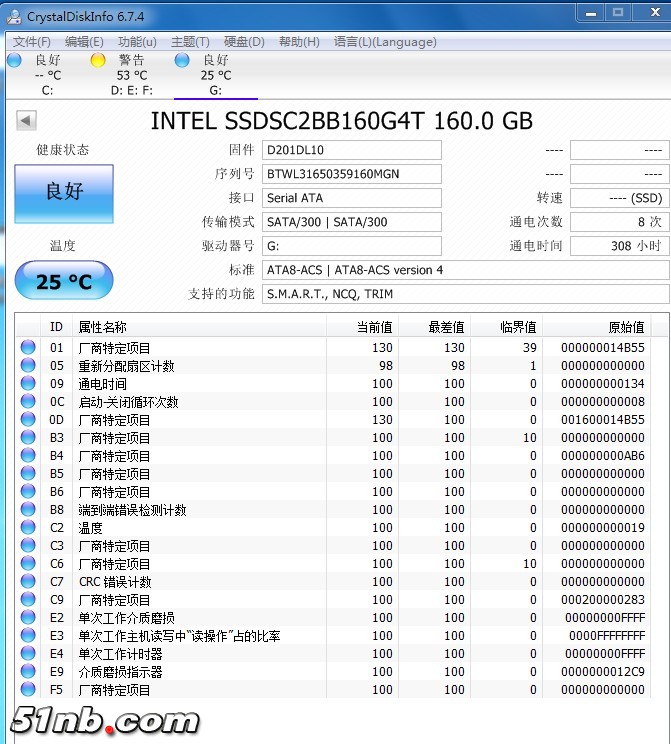This screenshot has width=671, height=744.
Task: Open the 文件(F) menu
Action: [x=31, y=42]
